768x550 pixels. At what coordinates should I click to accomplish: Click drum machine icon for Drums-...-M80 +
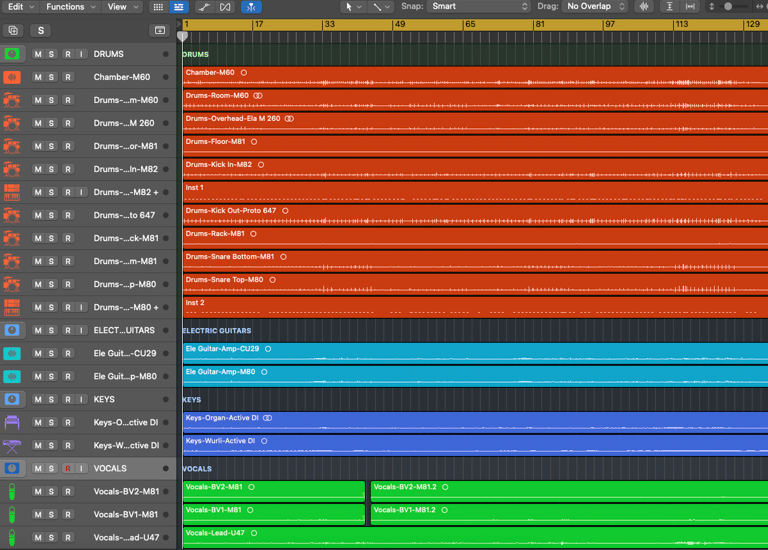tap(12, 307)
